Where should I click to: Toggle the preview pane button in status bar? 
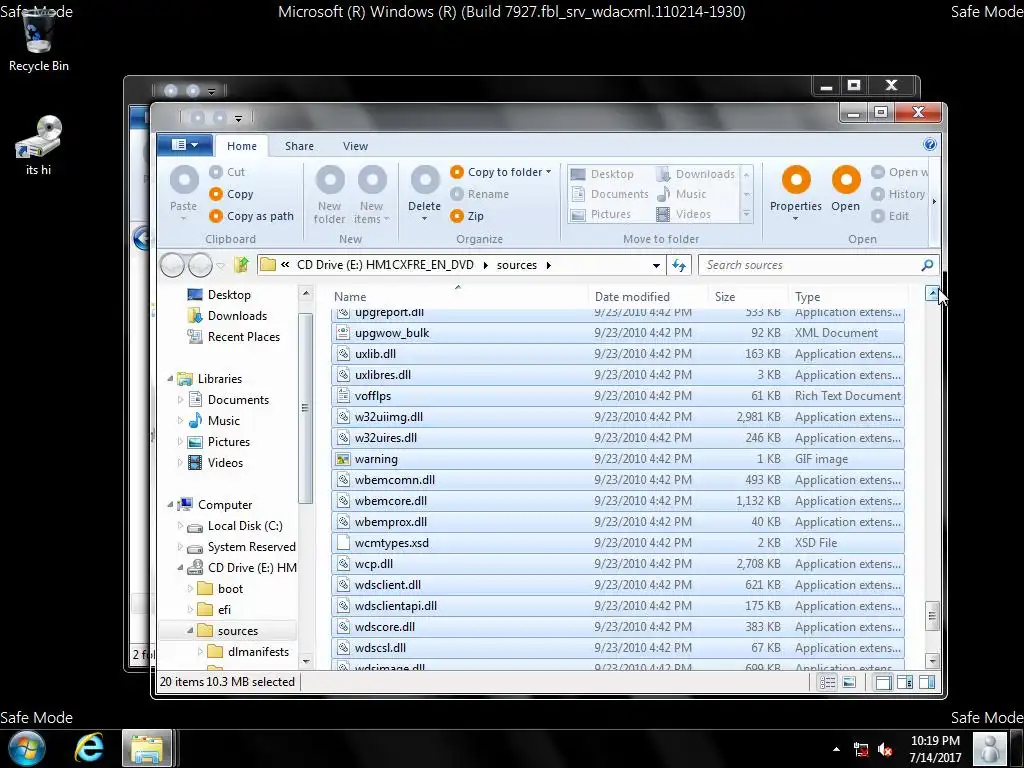coord(905,682)
